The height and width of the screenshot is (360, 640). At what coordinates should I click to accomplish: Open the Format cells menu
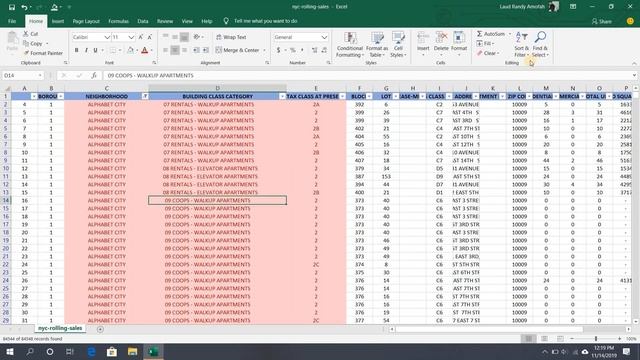[459, 44]
